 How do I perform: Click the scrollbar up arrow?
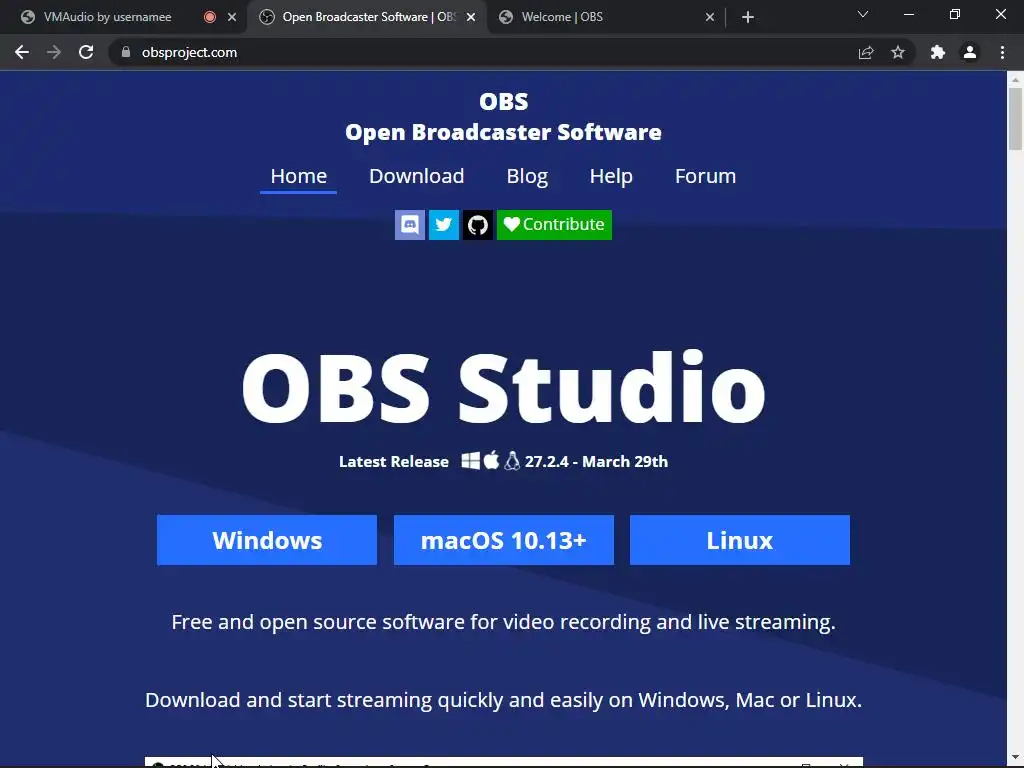click(x=1015, y=79)
